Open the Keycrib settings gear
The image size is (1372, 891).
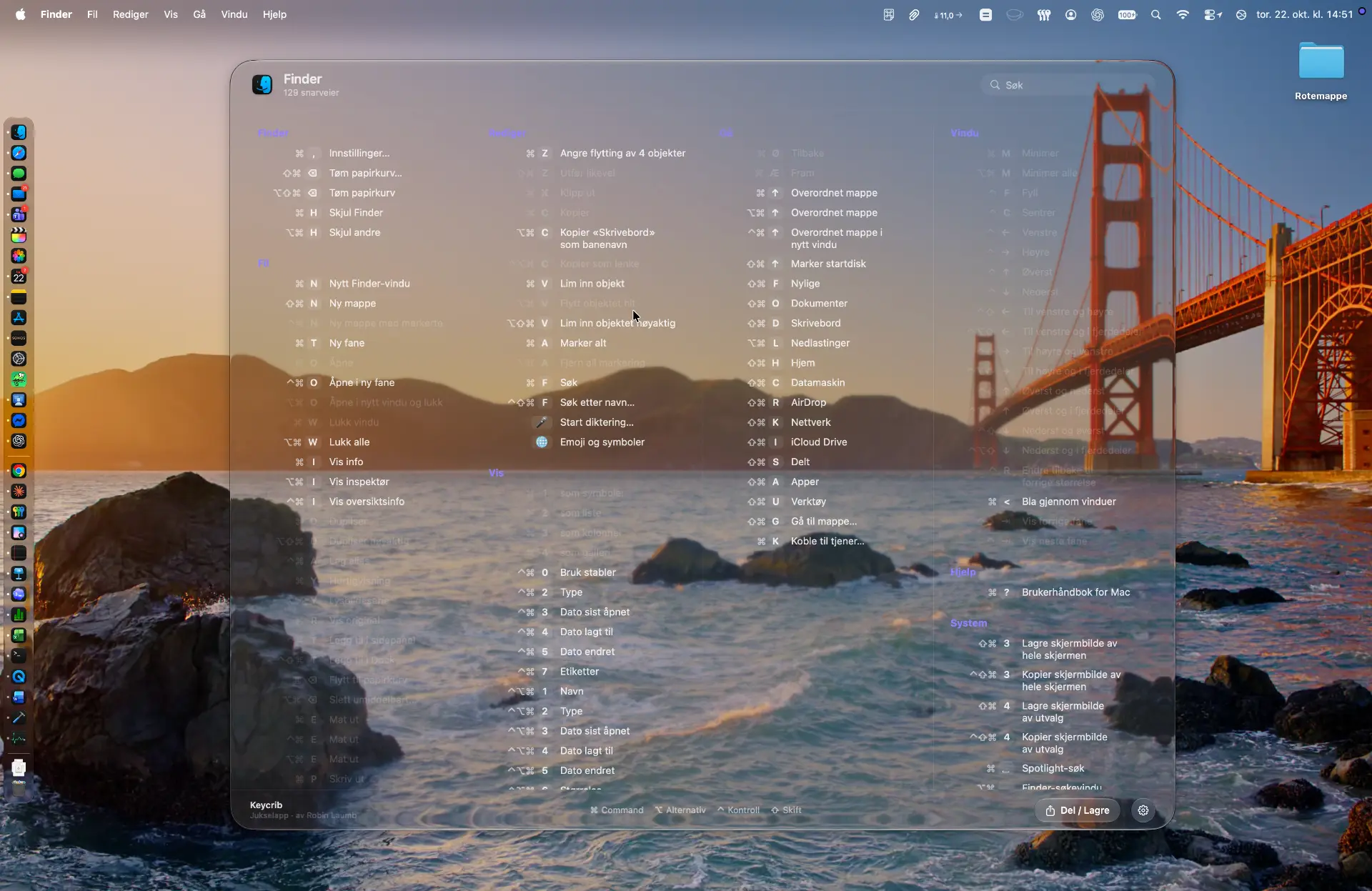[x=1143, y=810]
